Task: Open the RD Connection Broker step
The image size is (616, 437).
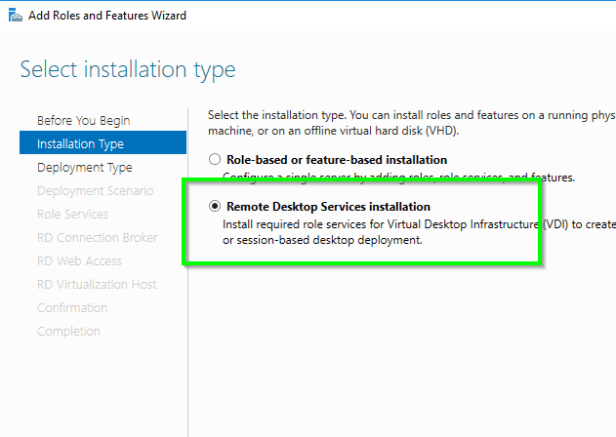Action: pyautogui.click(x=97, y=237)
